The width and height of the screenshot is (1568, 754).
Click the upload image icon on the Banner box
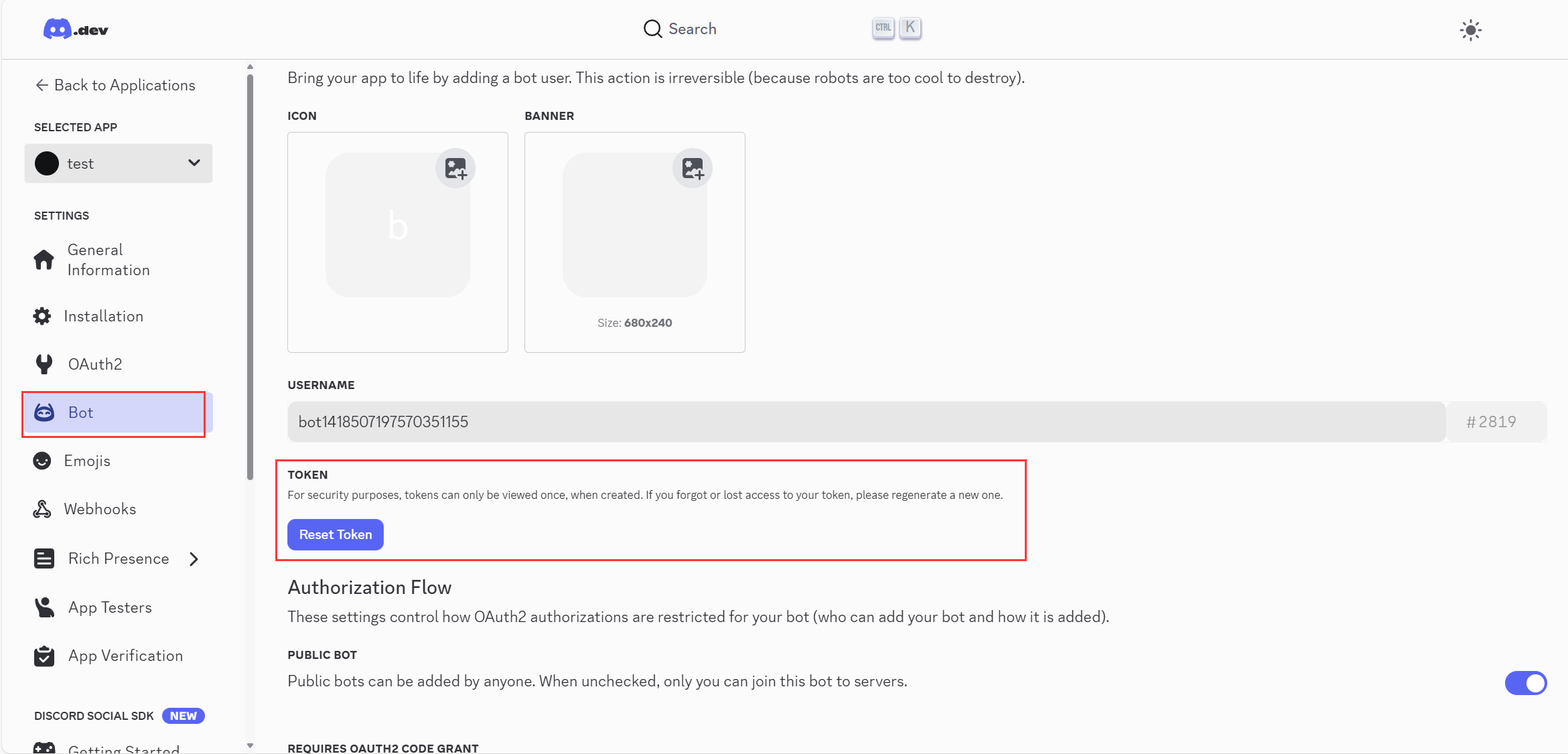(x=693, y=168)
